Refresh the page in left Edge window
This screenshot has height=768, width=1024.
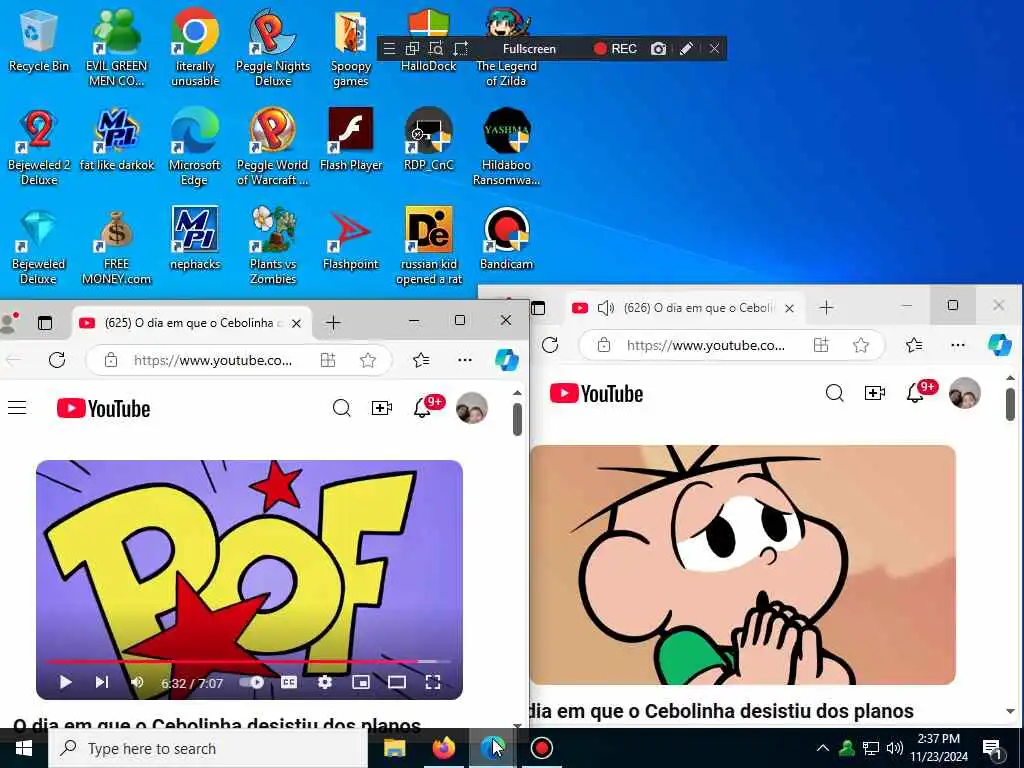57,360
